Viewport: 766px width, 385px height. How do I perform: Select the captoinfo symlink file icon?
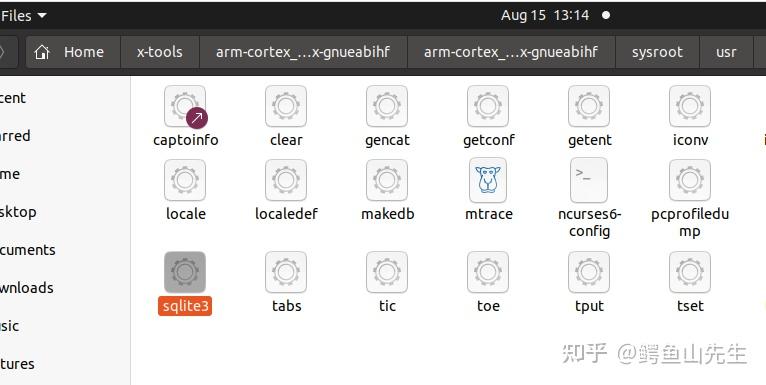(x=185, y=107)
